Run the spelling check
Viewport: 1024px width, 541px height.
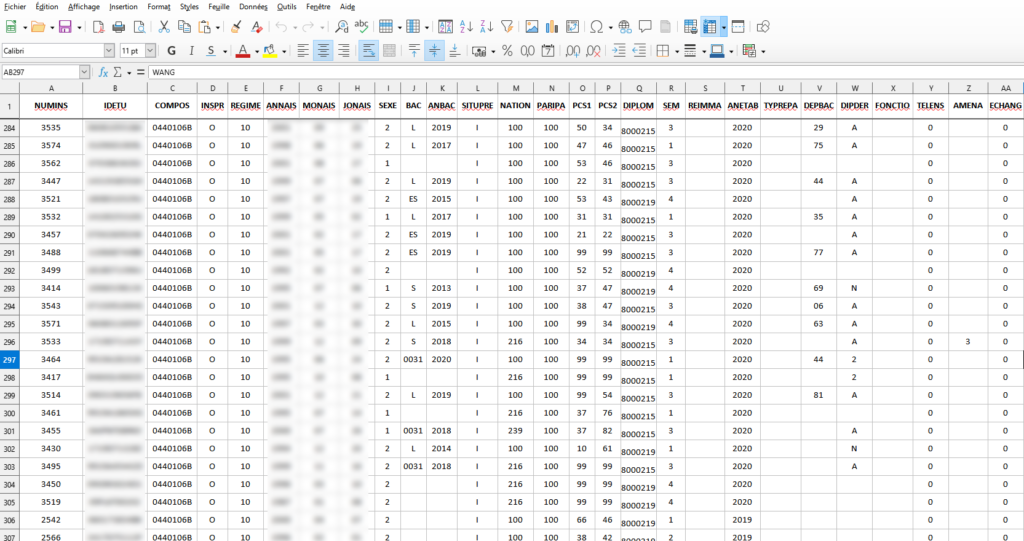361,27
